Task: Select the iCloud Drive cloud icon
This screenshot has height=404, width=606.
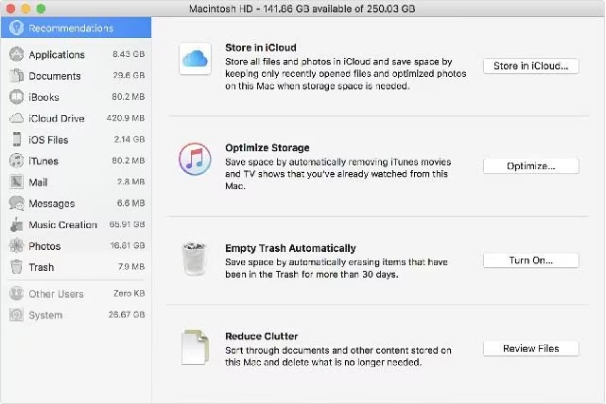Action: pyautogui.click(x=17, y=118)
